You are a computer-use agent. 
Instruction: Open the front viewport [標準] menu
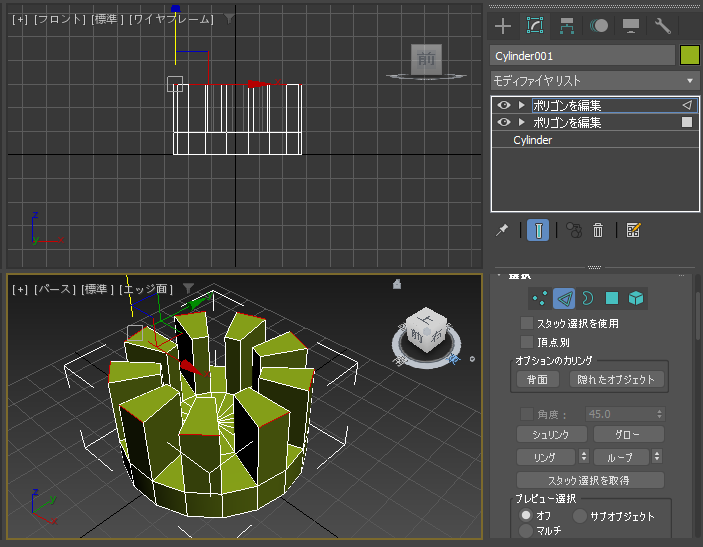(x=107, y=19)
